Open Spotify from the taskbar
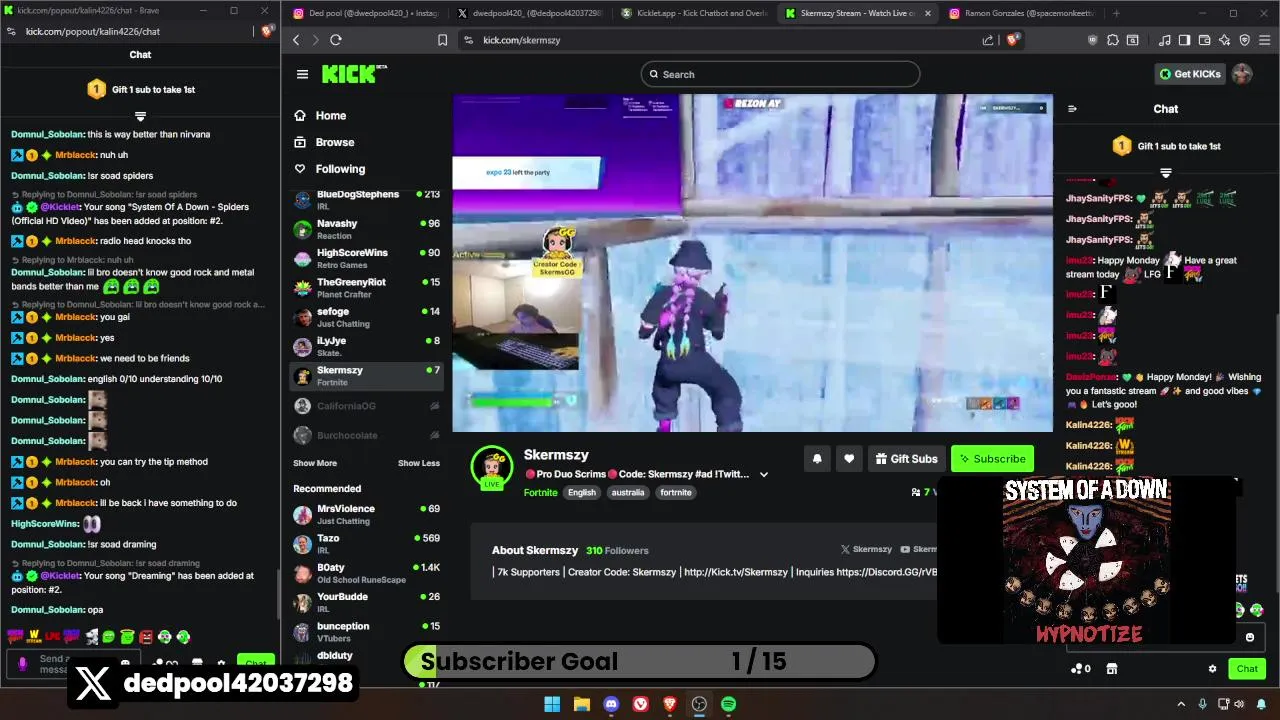 tap(729, 704)
